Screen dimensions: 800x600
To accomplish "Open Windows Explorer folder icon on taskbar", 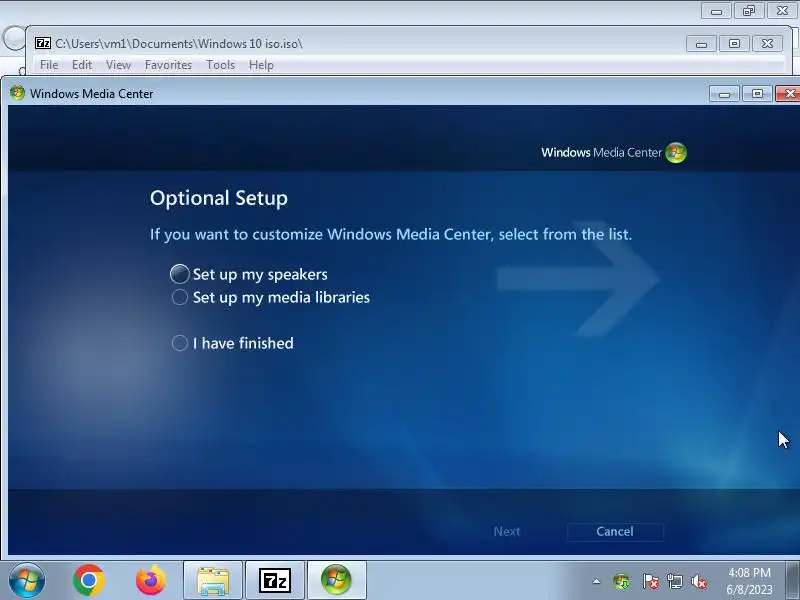I will pos(213,581).
